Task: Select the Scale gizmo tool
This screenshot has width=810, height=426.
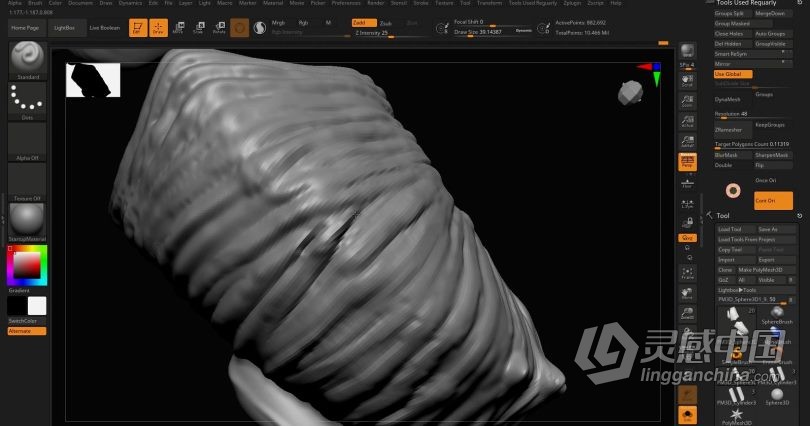Action: click(x=199, y=28)
